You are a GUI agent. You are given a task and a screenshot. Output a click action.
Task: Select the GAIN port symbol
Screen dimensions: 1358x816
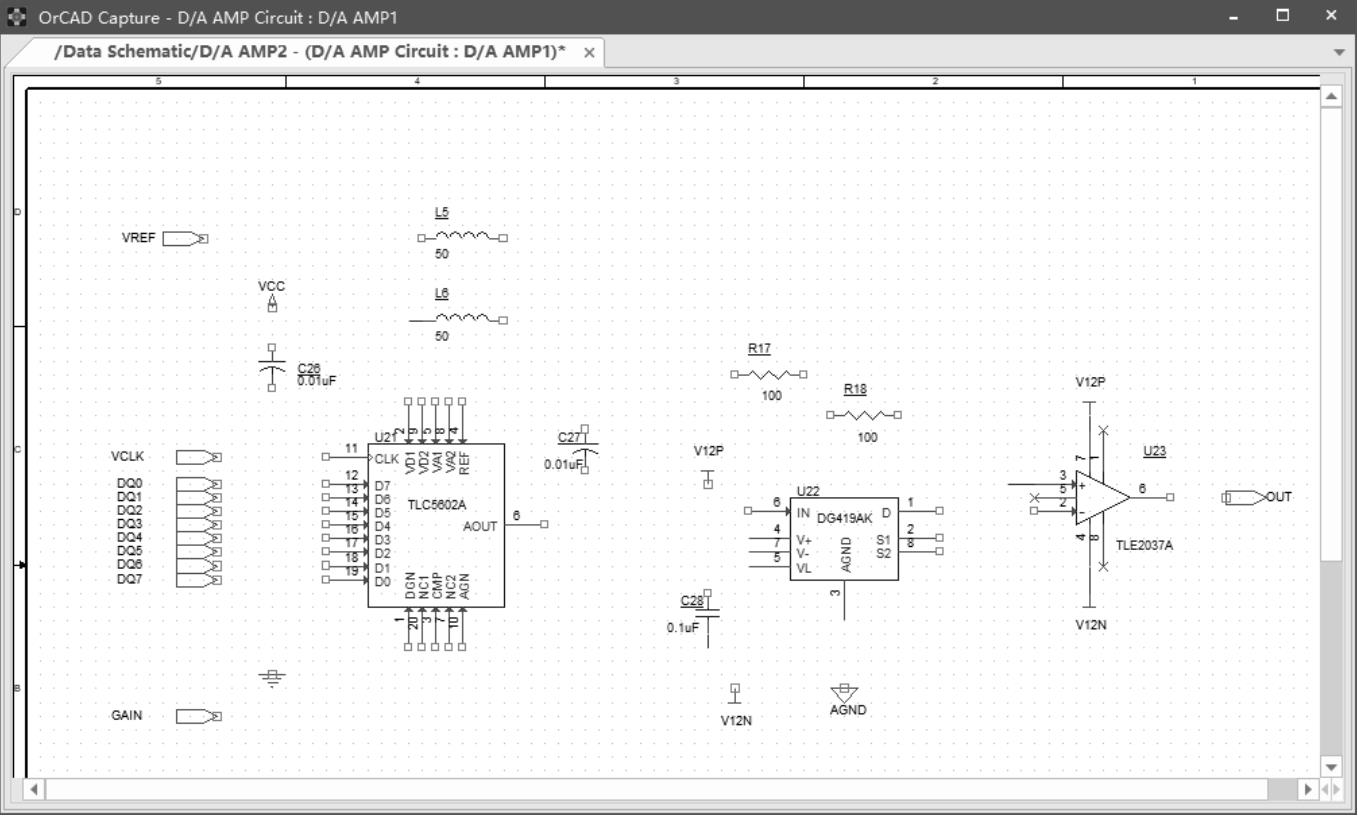[x=199, y=716]
